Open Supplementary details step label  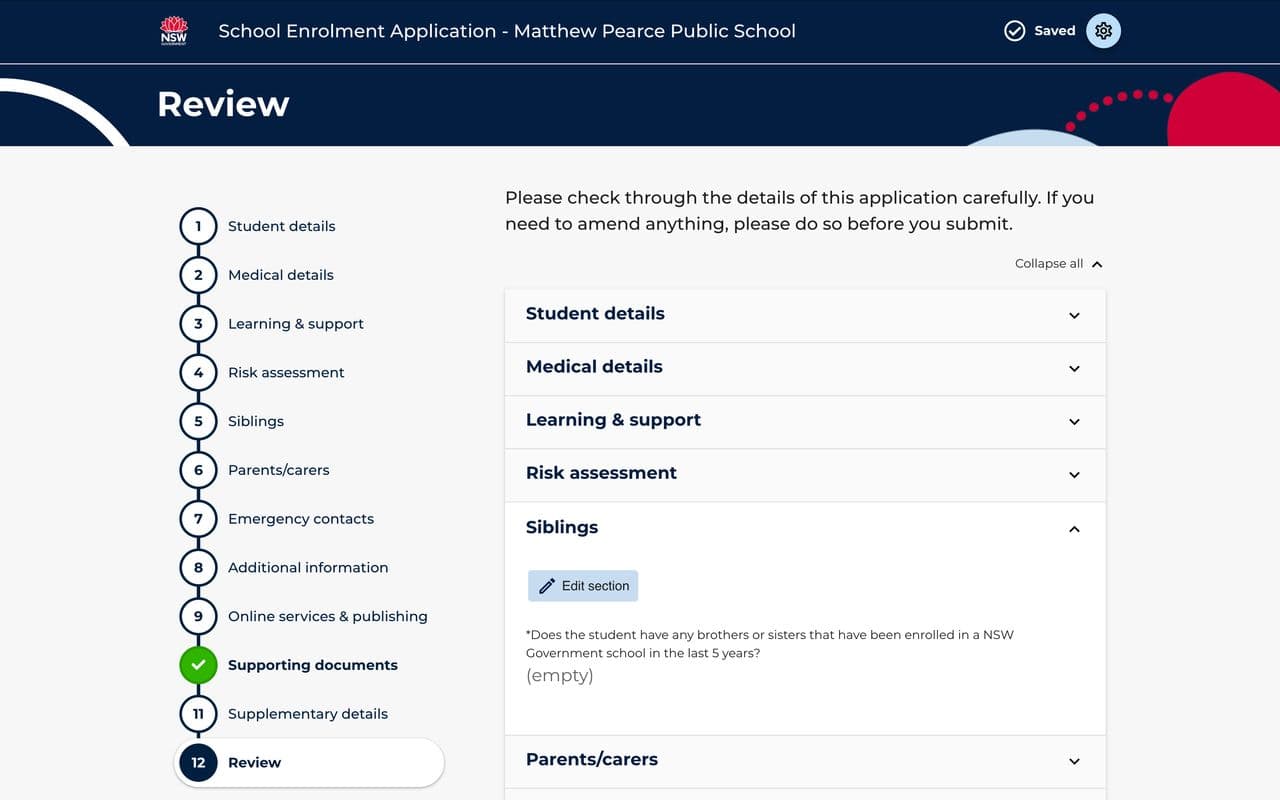(x=308, y=714)
